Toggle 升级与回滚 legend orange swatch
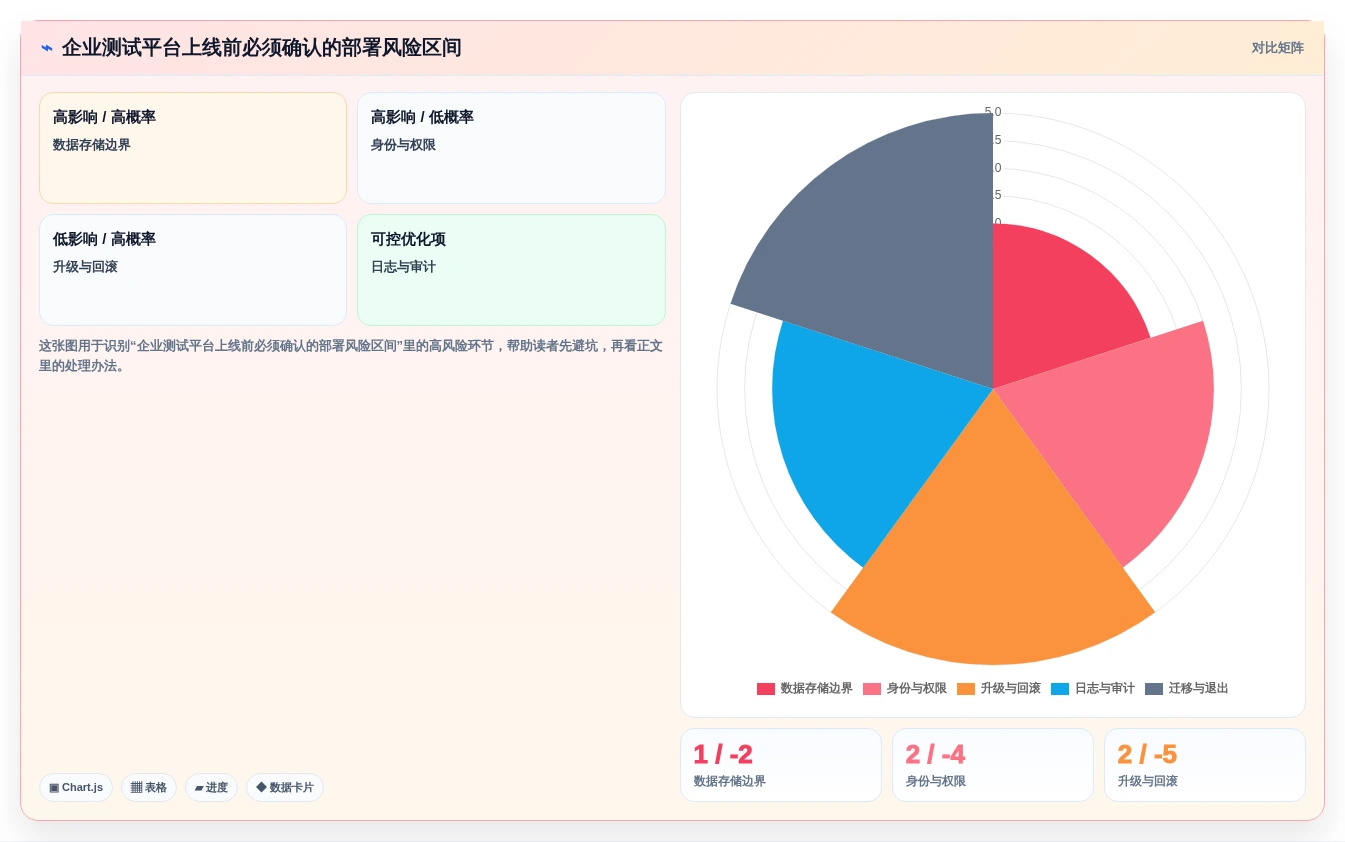This screenshot has height=842, width=1345. (x=966, y=689)
